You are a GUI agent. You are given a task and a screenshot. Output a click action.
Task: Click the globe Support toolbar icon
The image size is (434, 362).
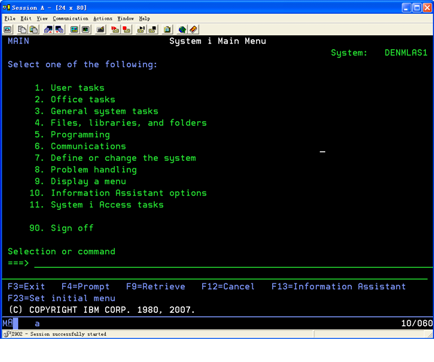182,30
